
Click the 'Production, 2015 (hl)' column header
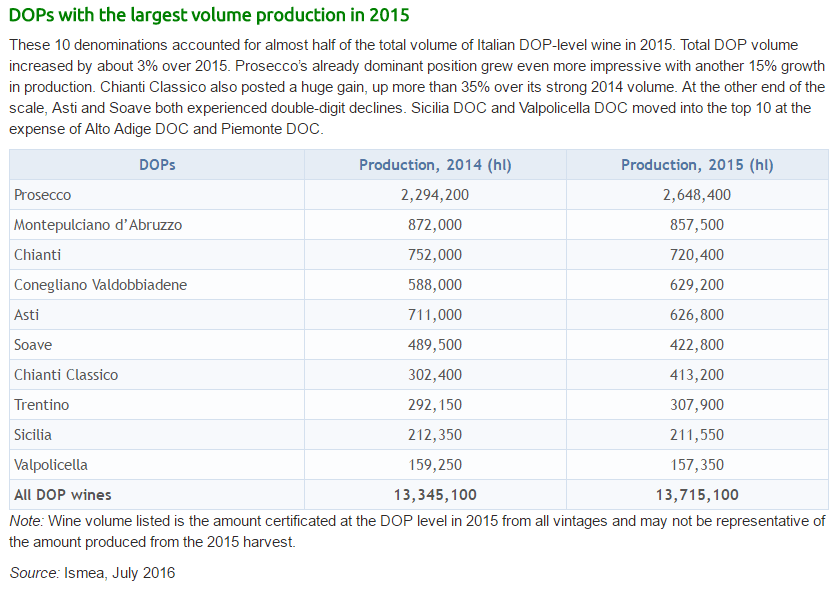(697, 165)
